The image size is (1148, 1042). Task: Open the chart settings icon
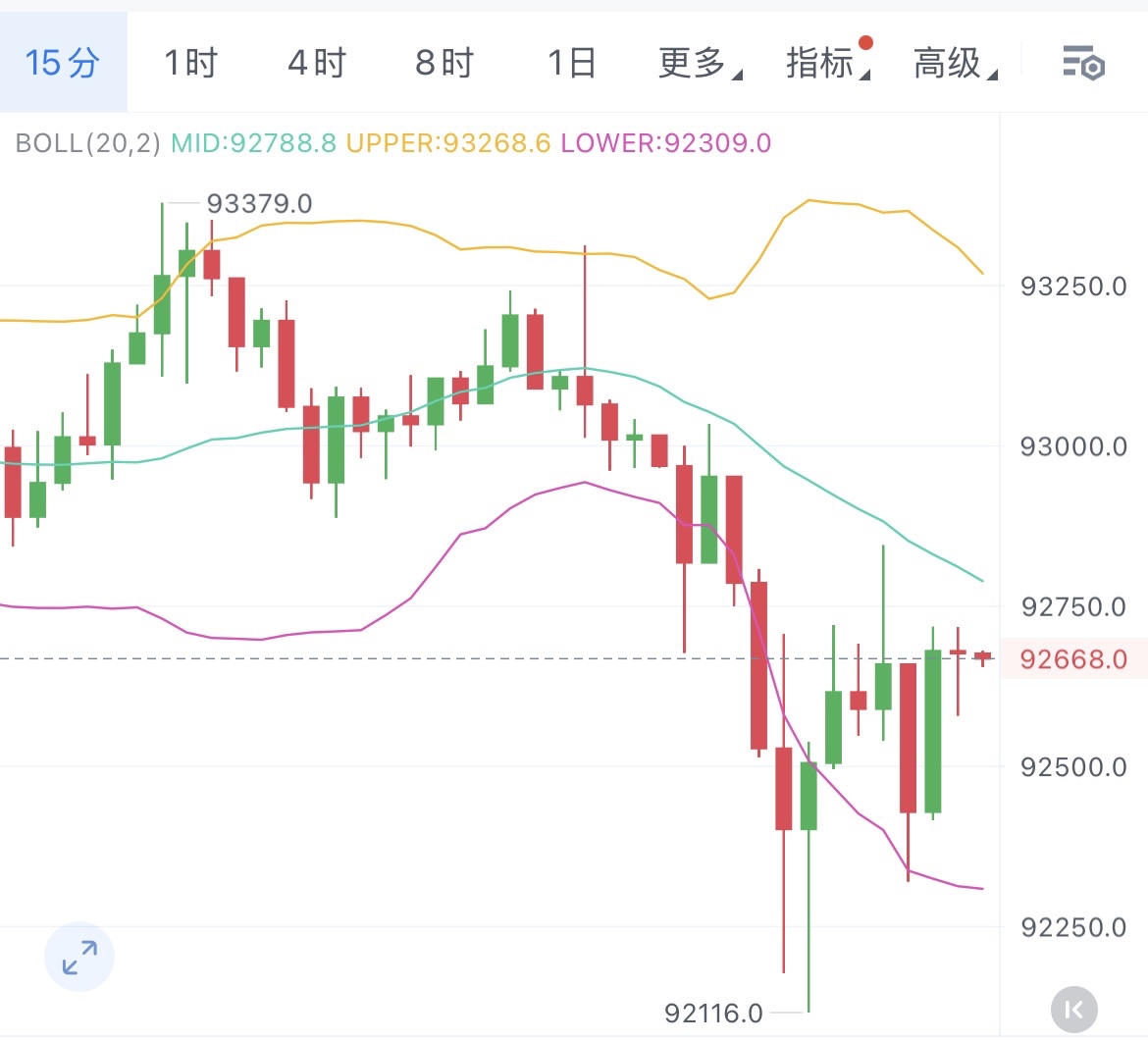tap(1083, 64)
